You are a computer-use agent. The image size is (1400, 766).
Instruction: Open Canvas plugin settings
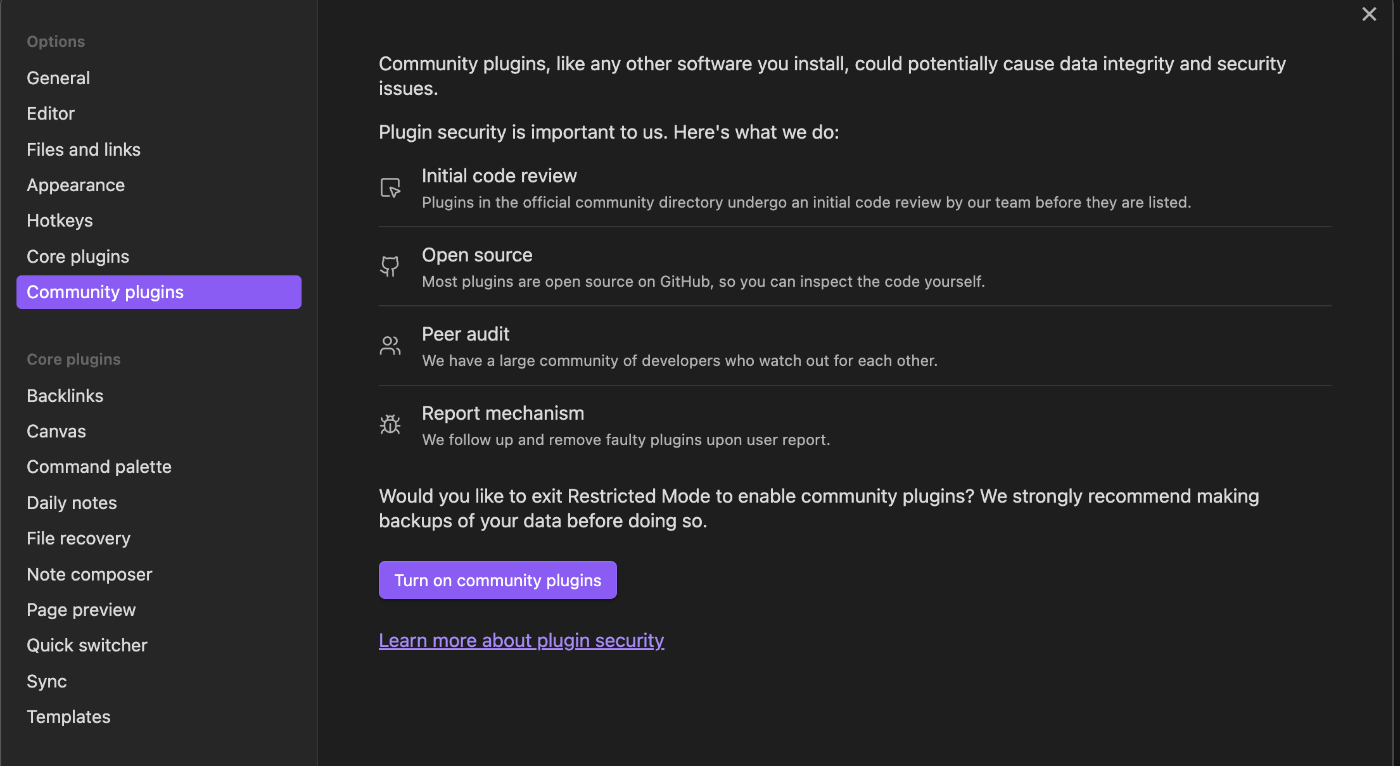pyautogui.click(x=56, y=431)
